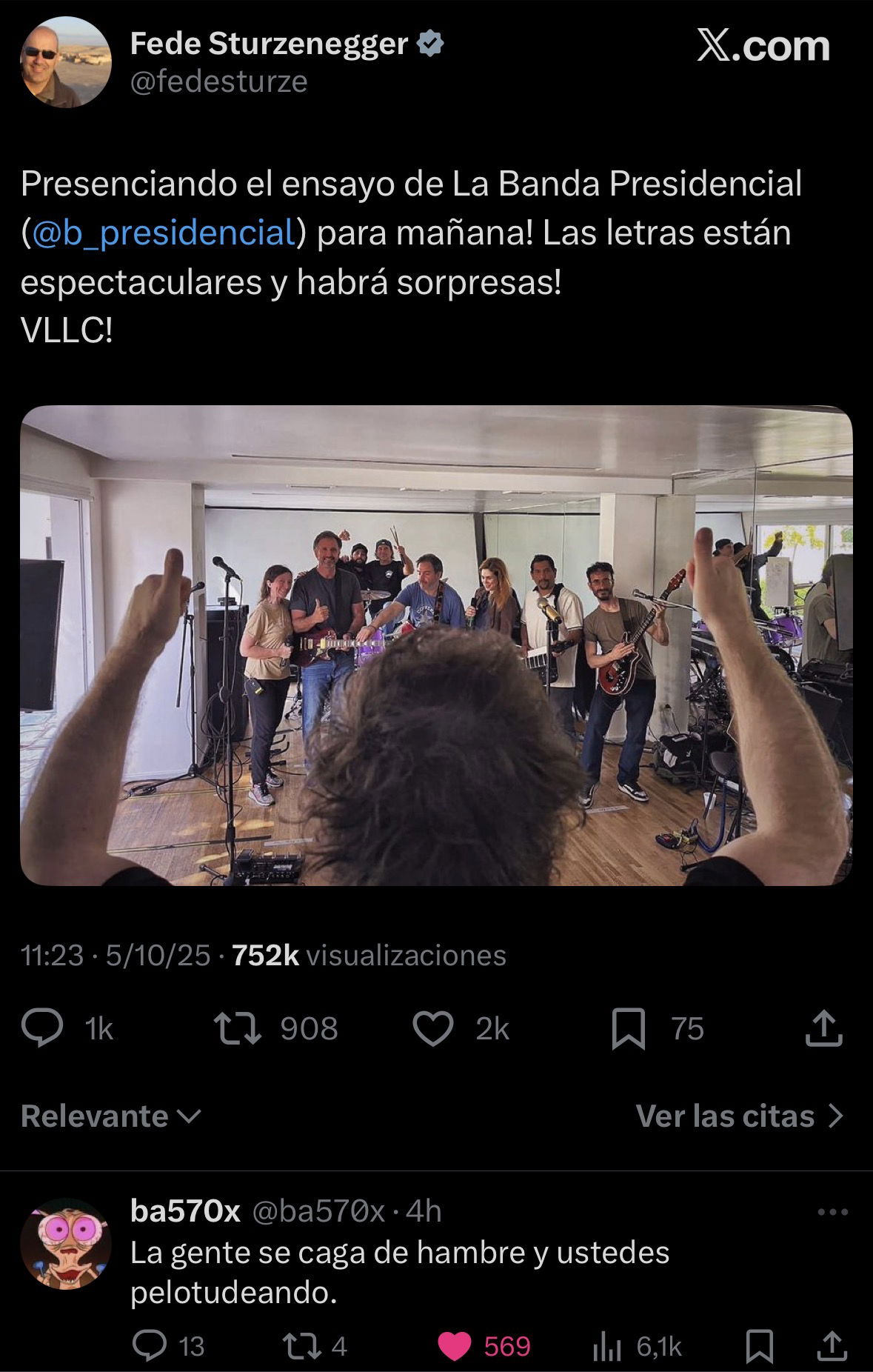Repost the tweet with 908 reposts
The image size is (873, 1372).
point(237,1028)
